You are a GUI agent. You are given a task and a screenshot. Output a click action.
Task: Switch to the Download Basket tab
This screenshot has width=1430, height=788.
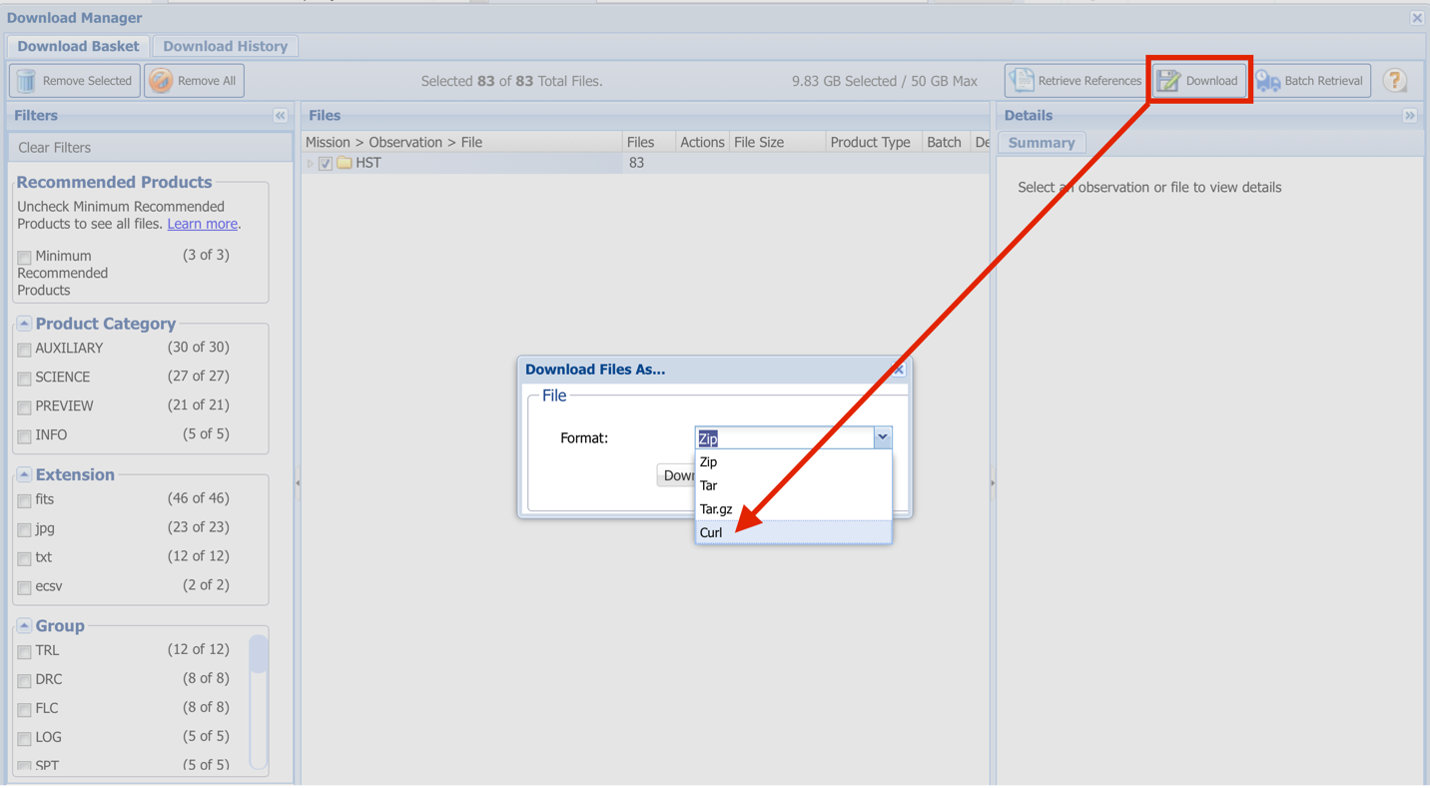(x=78, y=46)
